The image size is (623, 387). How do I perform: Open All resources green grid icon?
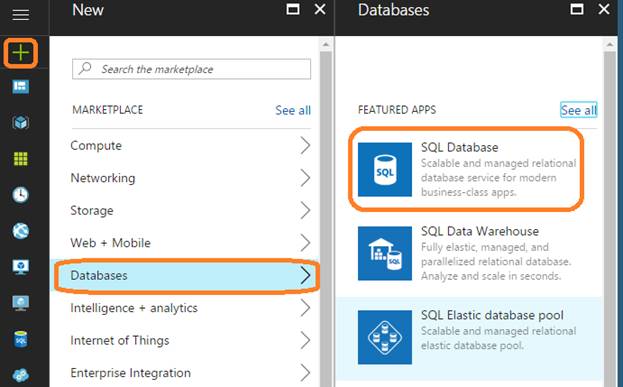coord(21,159)
